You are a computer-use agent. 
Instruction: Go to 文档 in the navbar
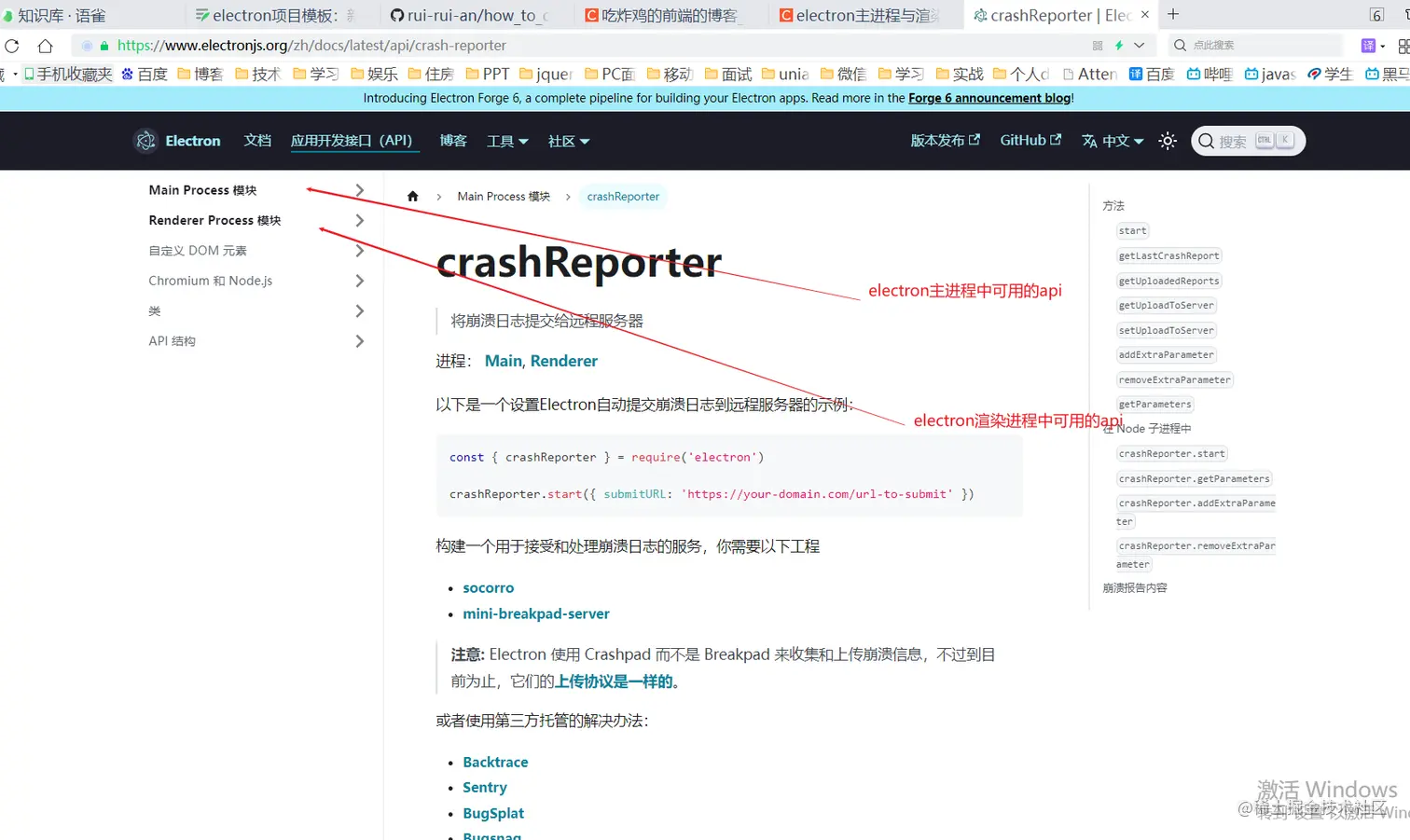(257, 140)
